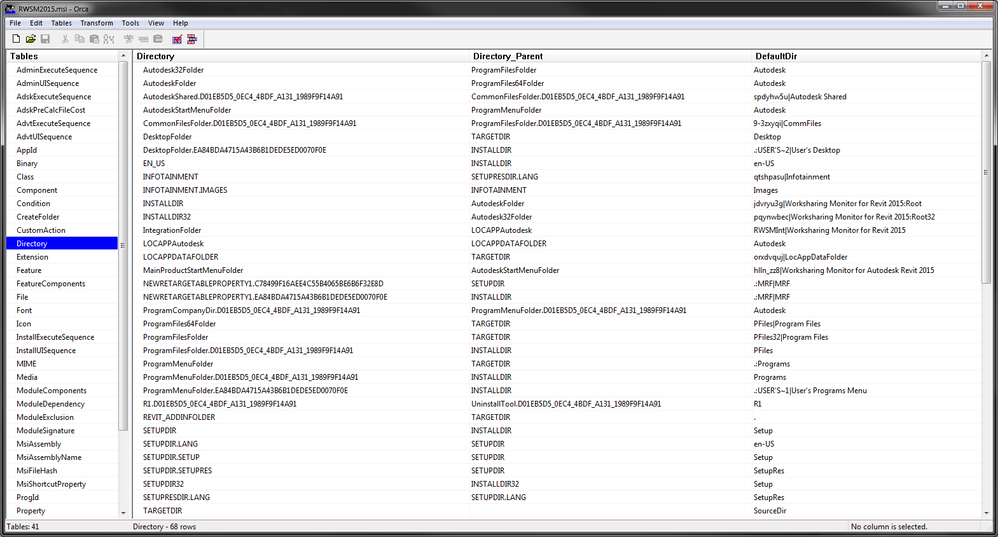
Task: Click the Tables list header
Action: (x=62, y=56)
